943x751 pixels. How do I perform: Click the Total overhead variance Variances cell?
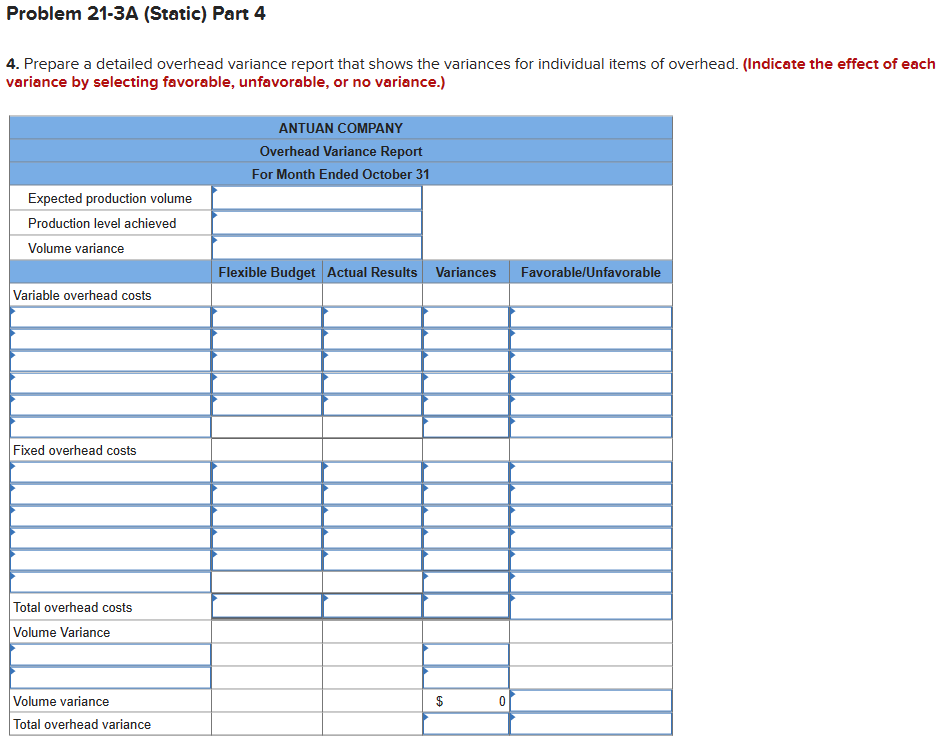[465, 724]
